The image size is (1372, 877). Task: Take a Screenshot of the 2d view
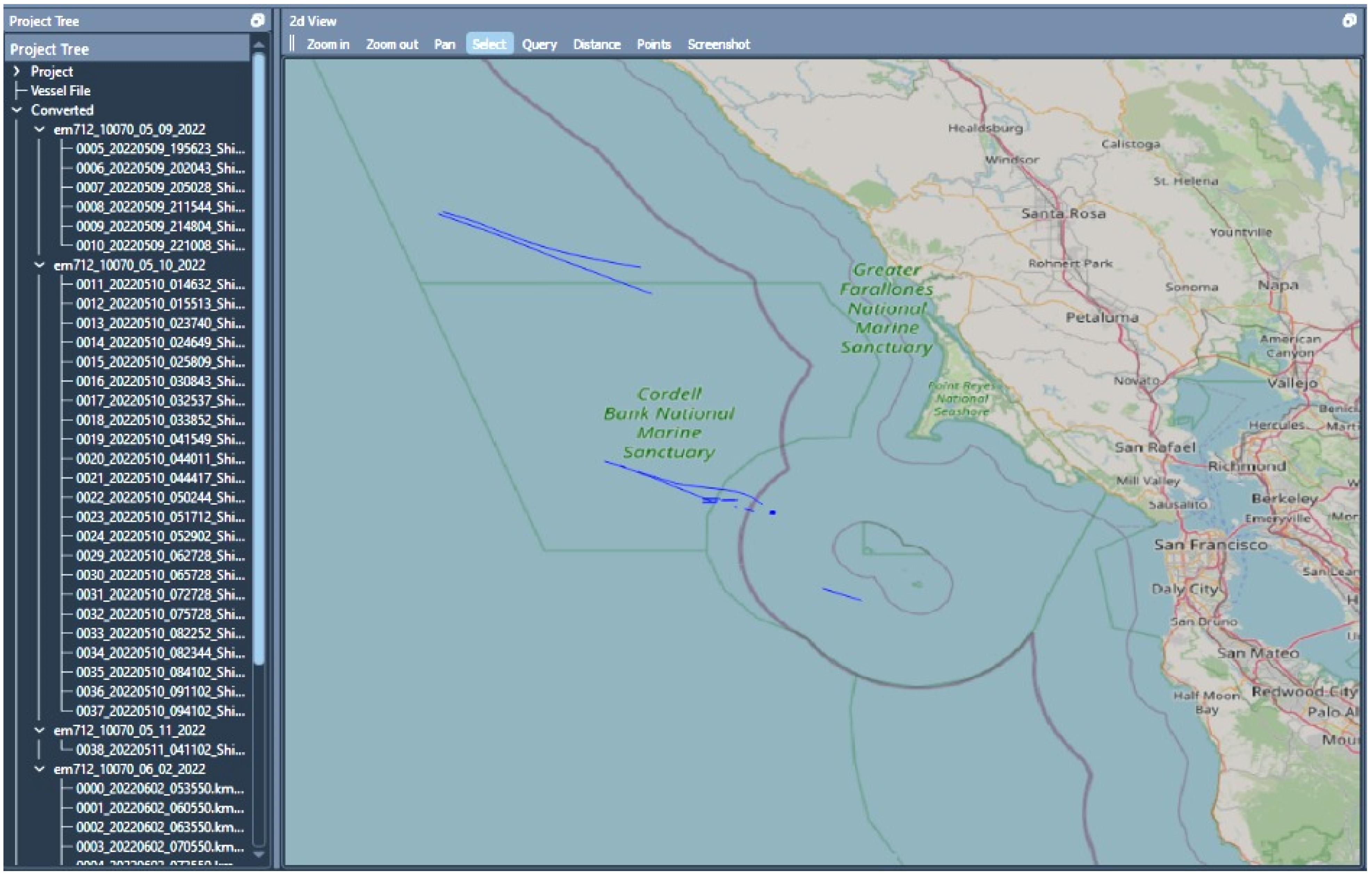click(x=719, y=44)
